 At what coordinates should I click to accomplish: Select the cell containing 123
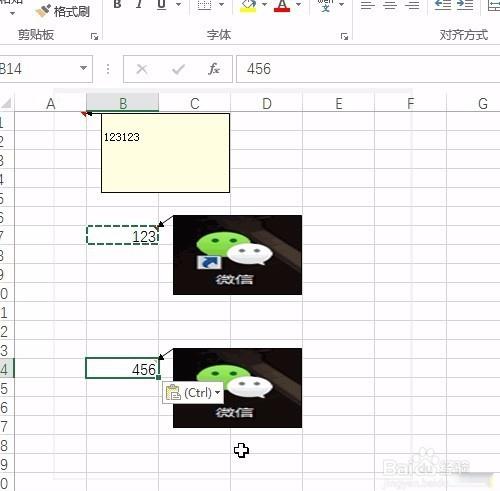(123, 235)
